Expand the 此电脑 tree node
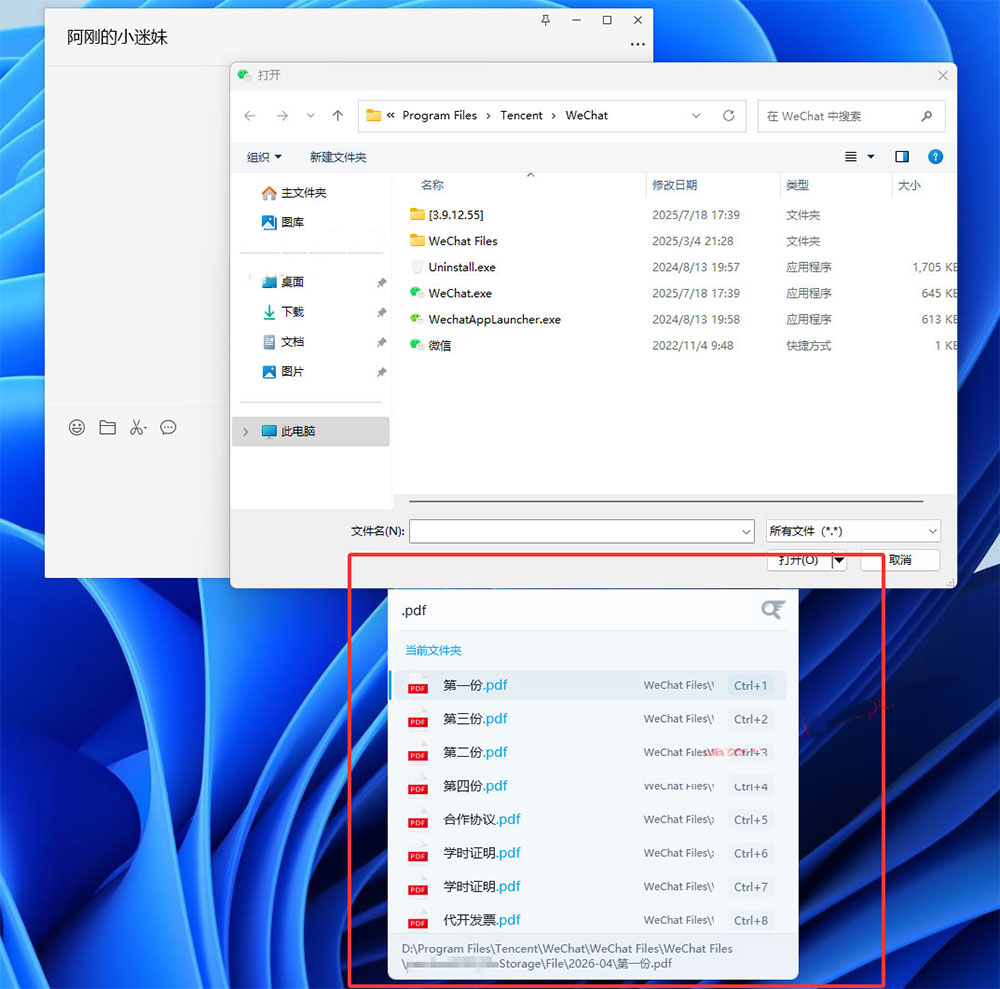This screenshot has width=1000, height=989. 246,432
